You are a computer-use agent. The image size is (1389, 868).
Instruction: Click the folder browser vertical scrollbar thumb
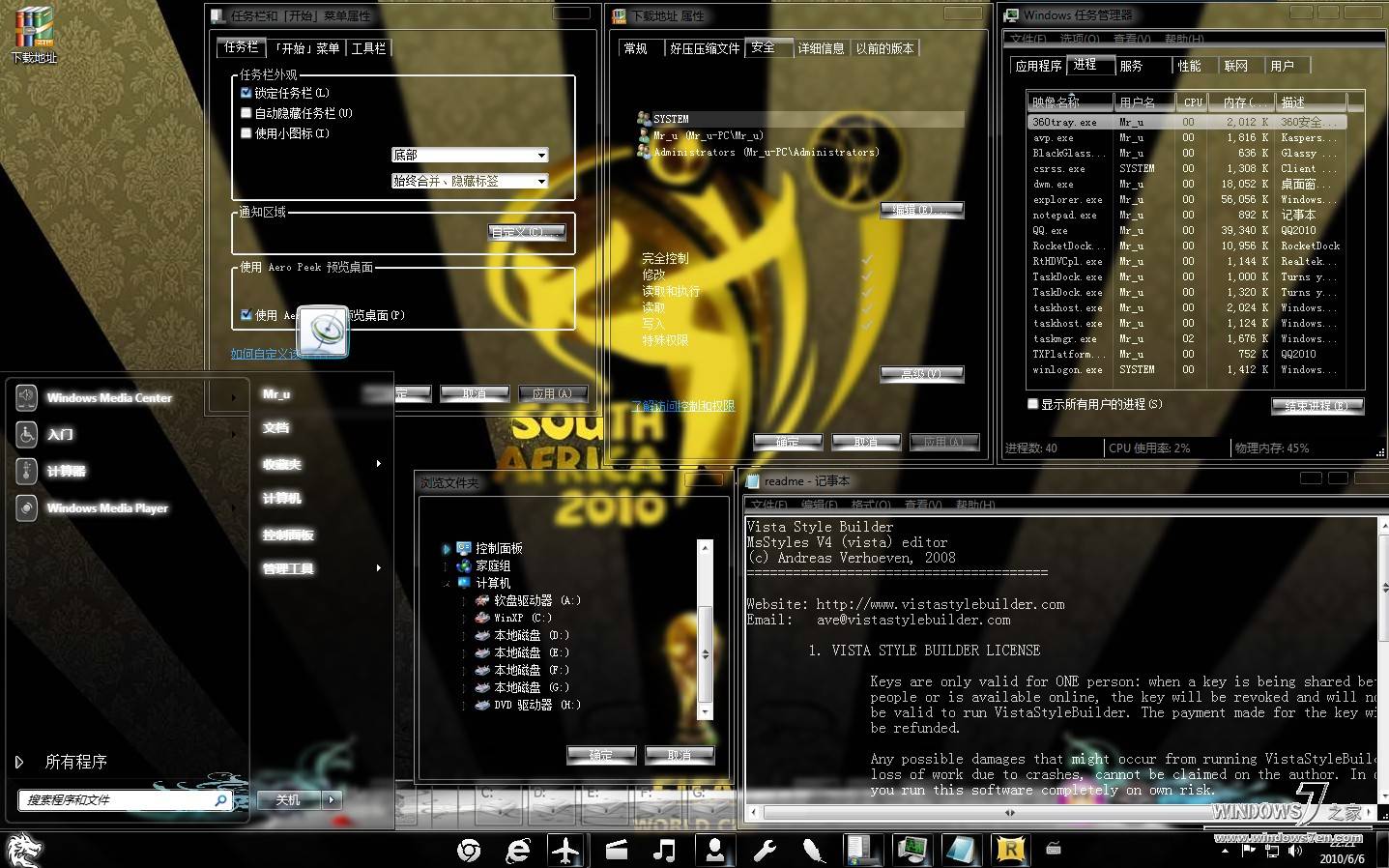point(705,654)
